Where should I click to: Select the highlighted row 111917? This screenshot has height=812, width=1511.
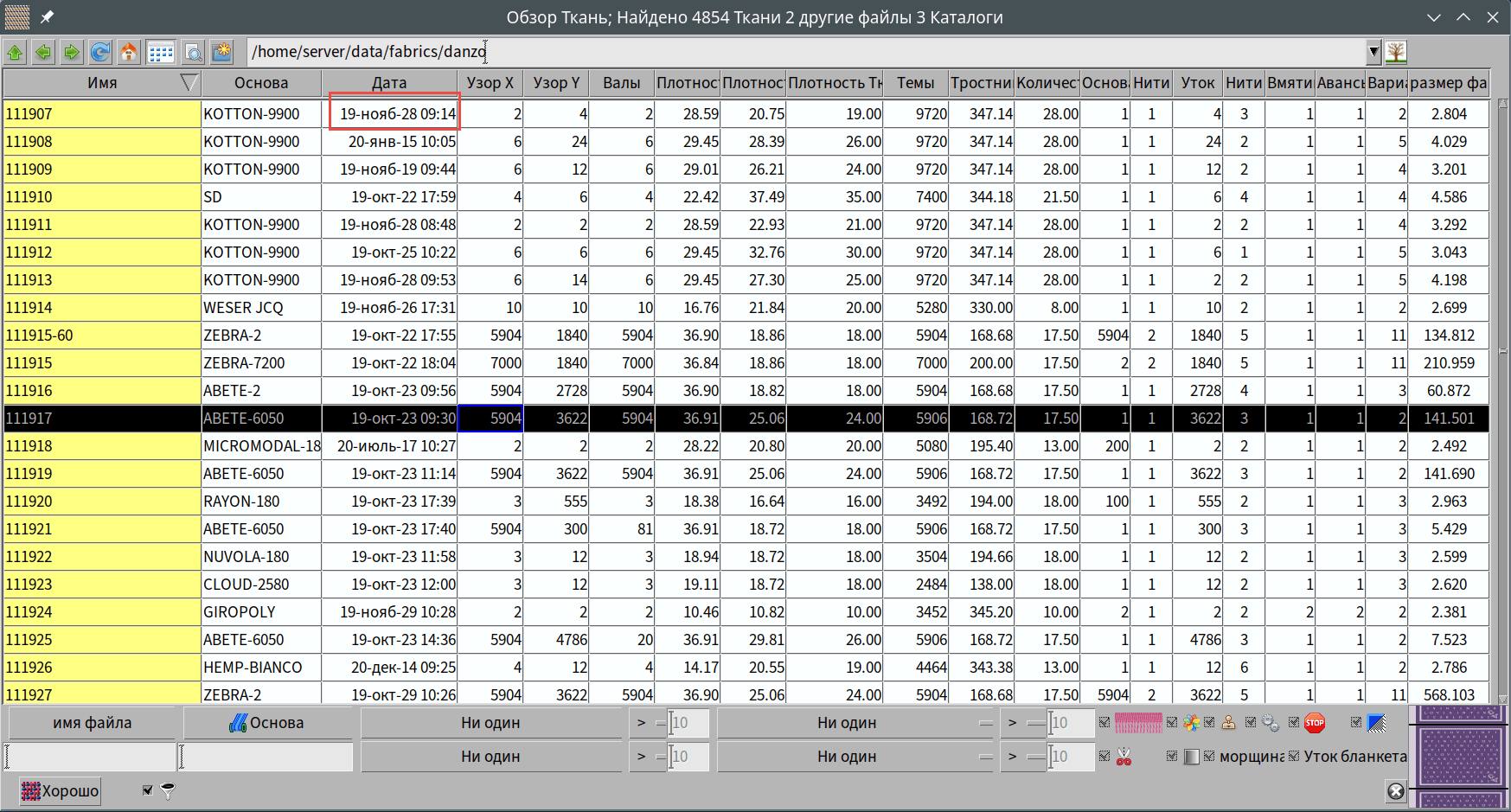pyautogui.click(x=746, y=419)
